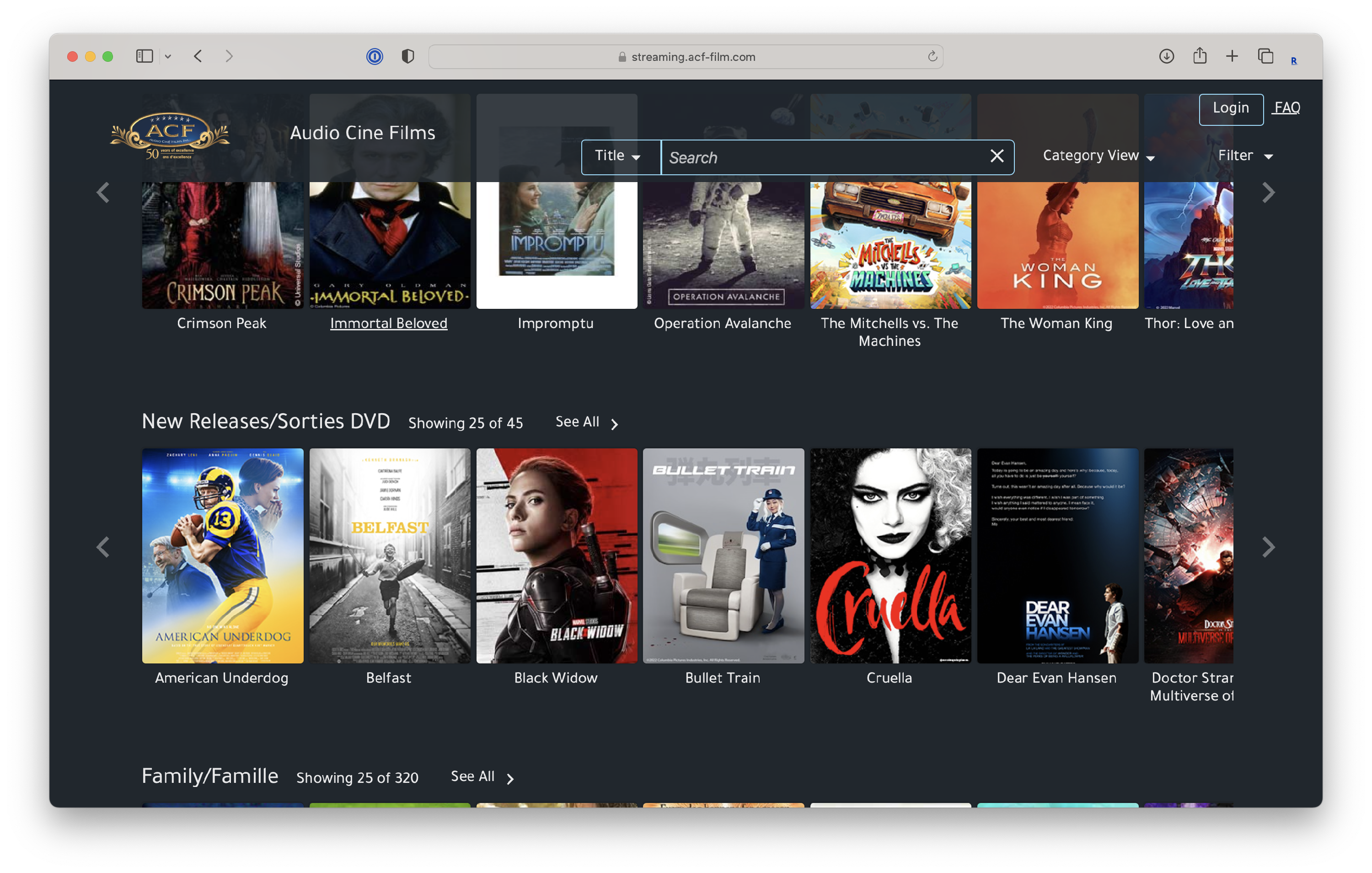Show tab overview icon
Image resolution: width=1372 pixels, height=873 pixels.
[1265, 56]
